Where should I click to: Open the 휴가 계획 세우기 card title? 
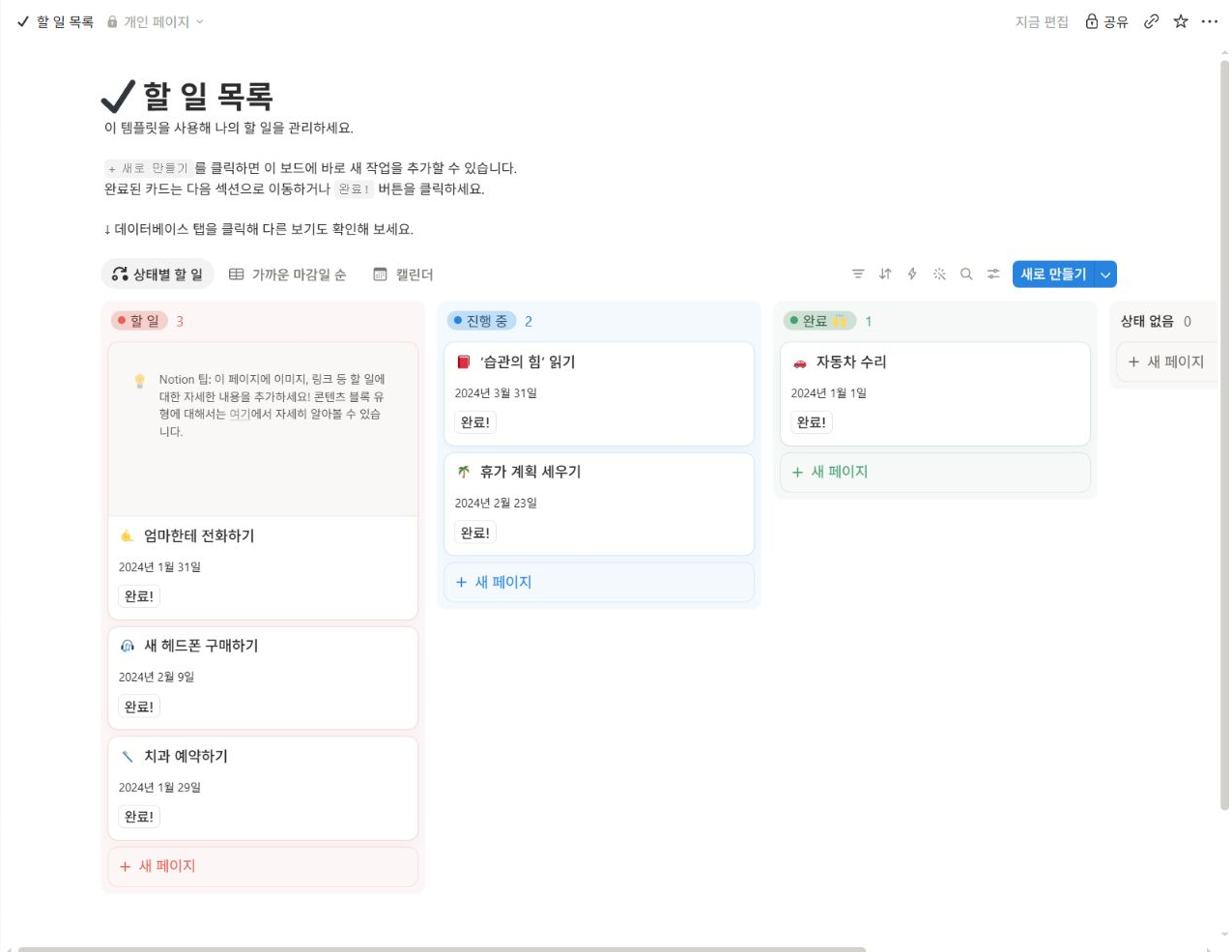click(530, 473)
